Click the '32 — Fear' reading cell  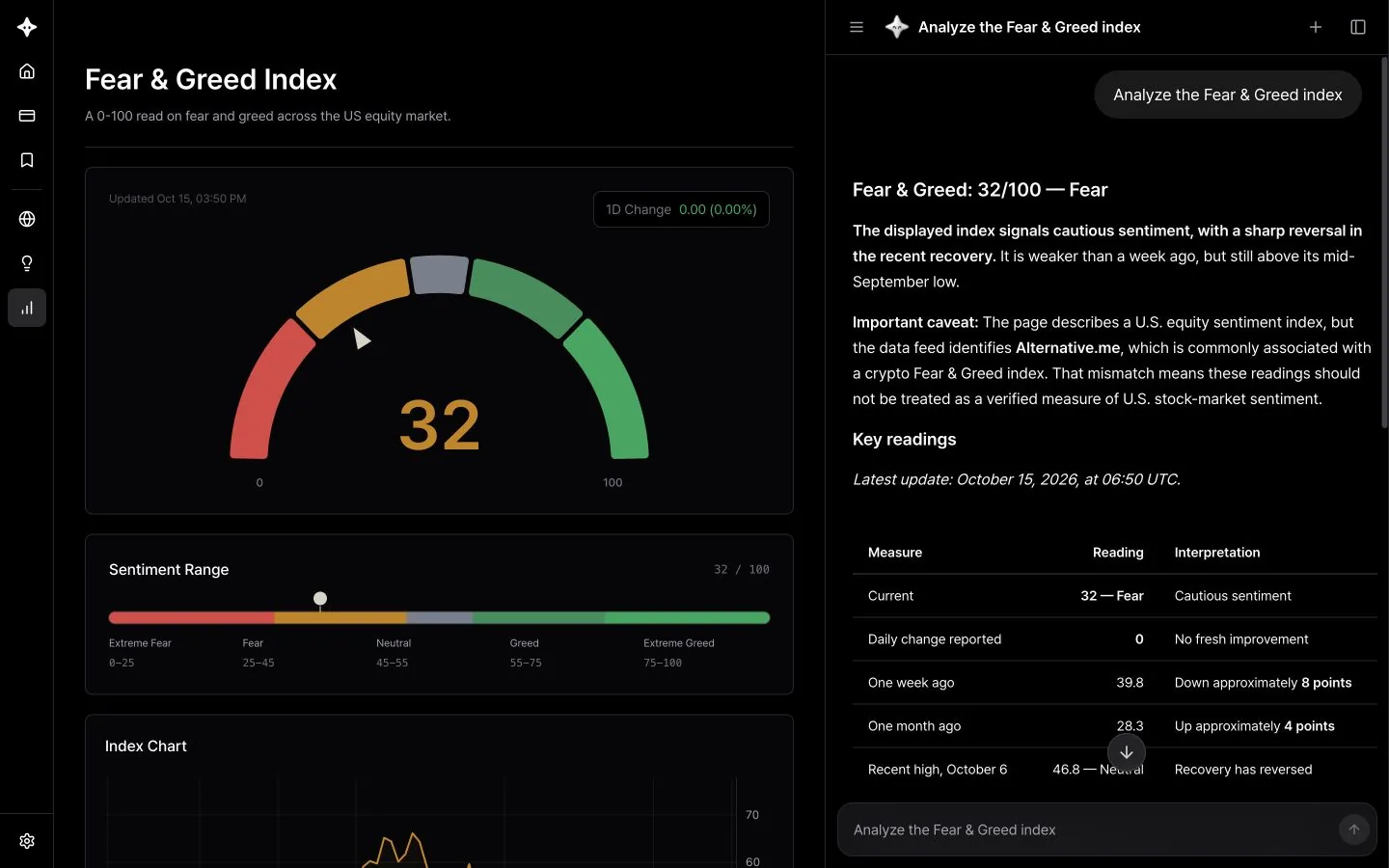(x=1112, y=596)
